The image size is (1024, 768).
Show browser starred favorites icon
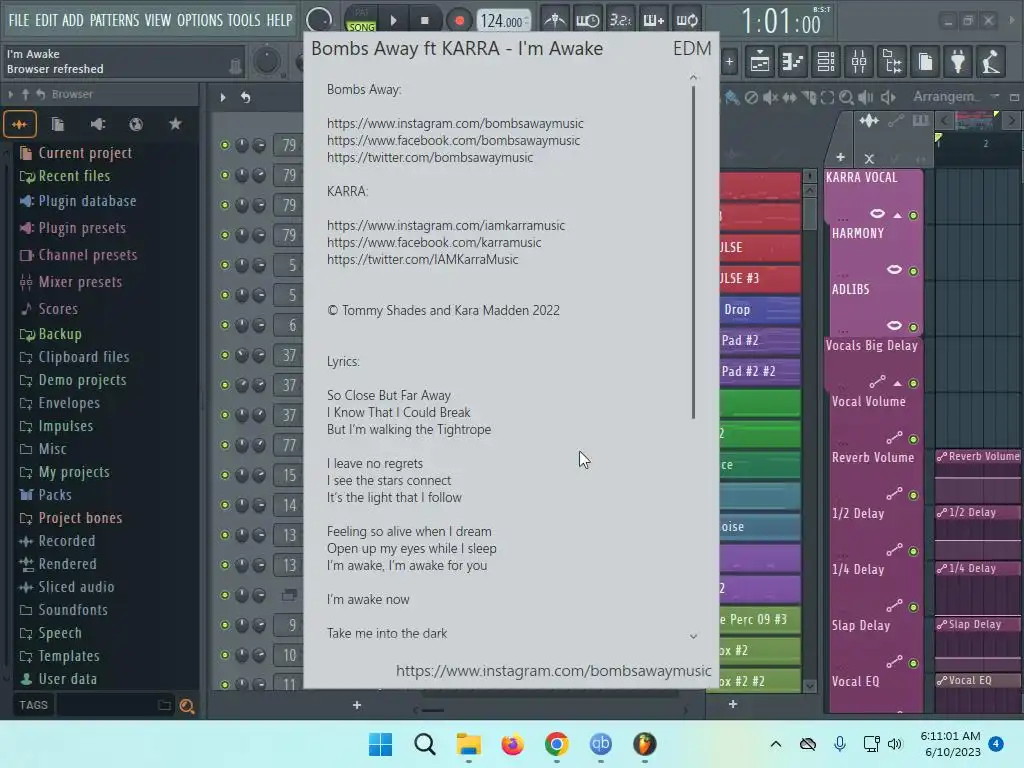[x=175, y=124]
